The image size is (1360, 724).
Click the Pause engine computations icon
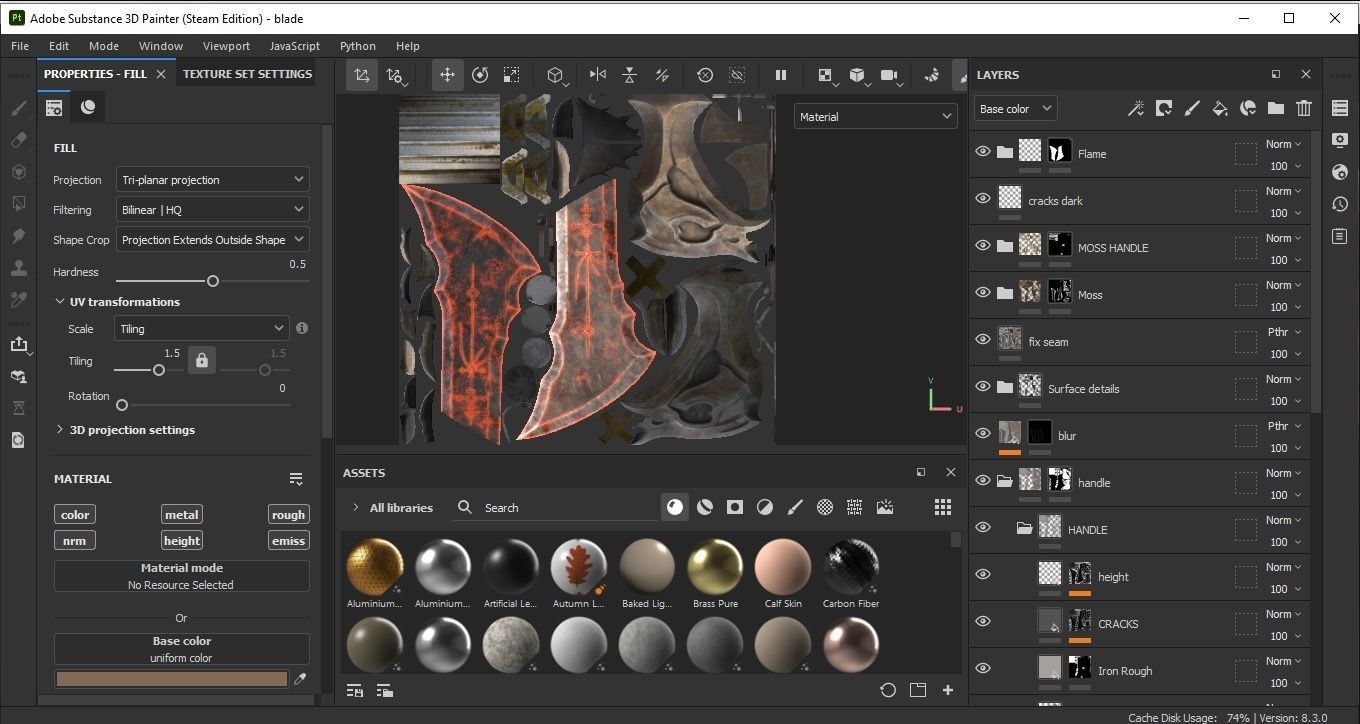781,75
